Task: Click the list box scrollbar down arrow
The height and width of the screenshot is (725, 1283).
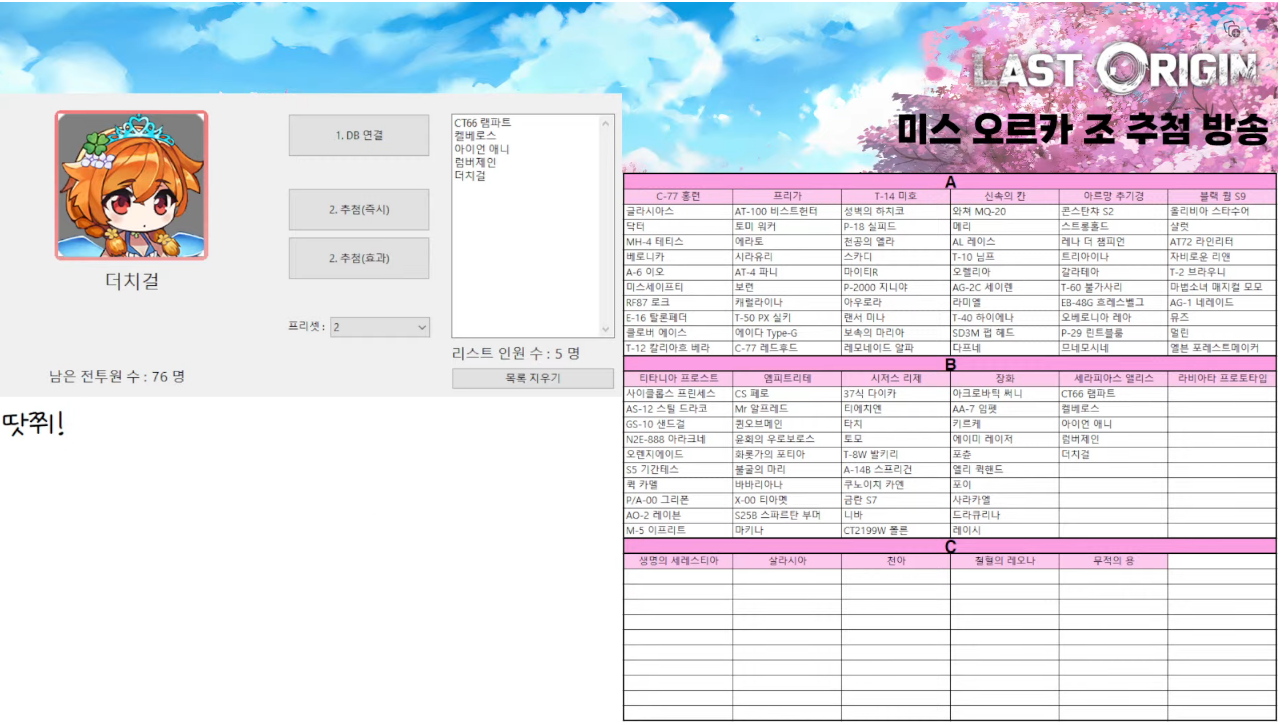Action: (x=606, y=329)
